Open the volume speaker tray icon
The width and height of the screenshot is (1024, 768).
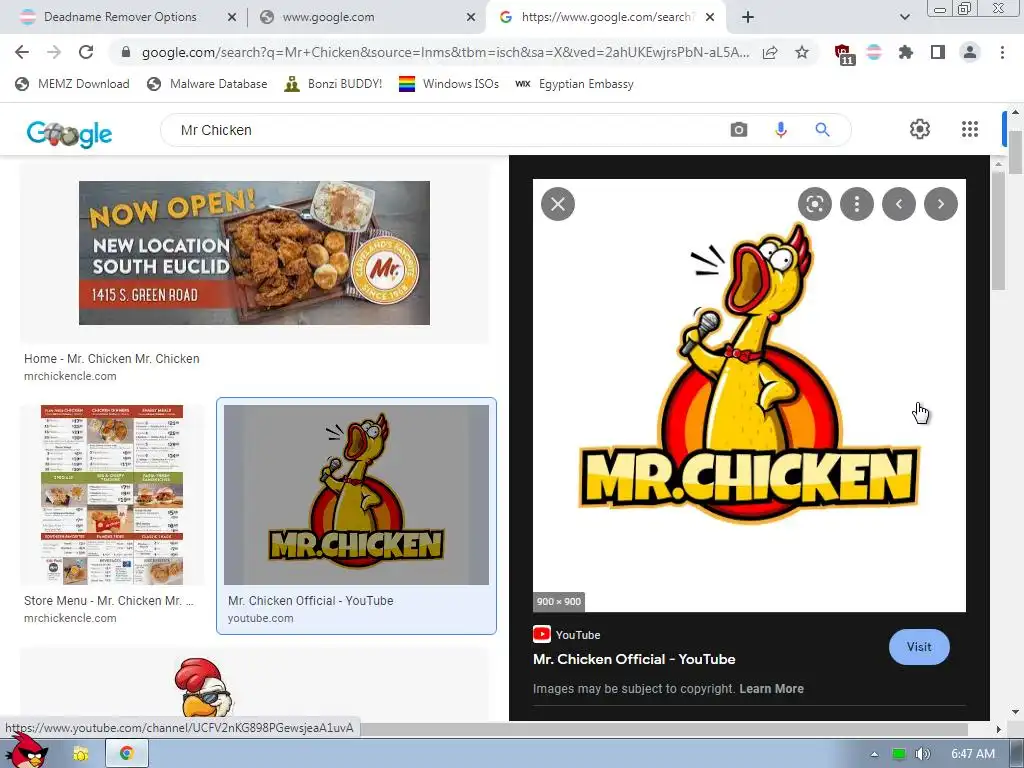(x=922, y=754)
